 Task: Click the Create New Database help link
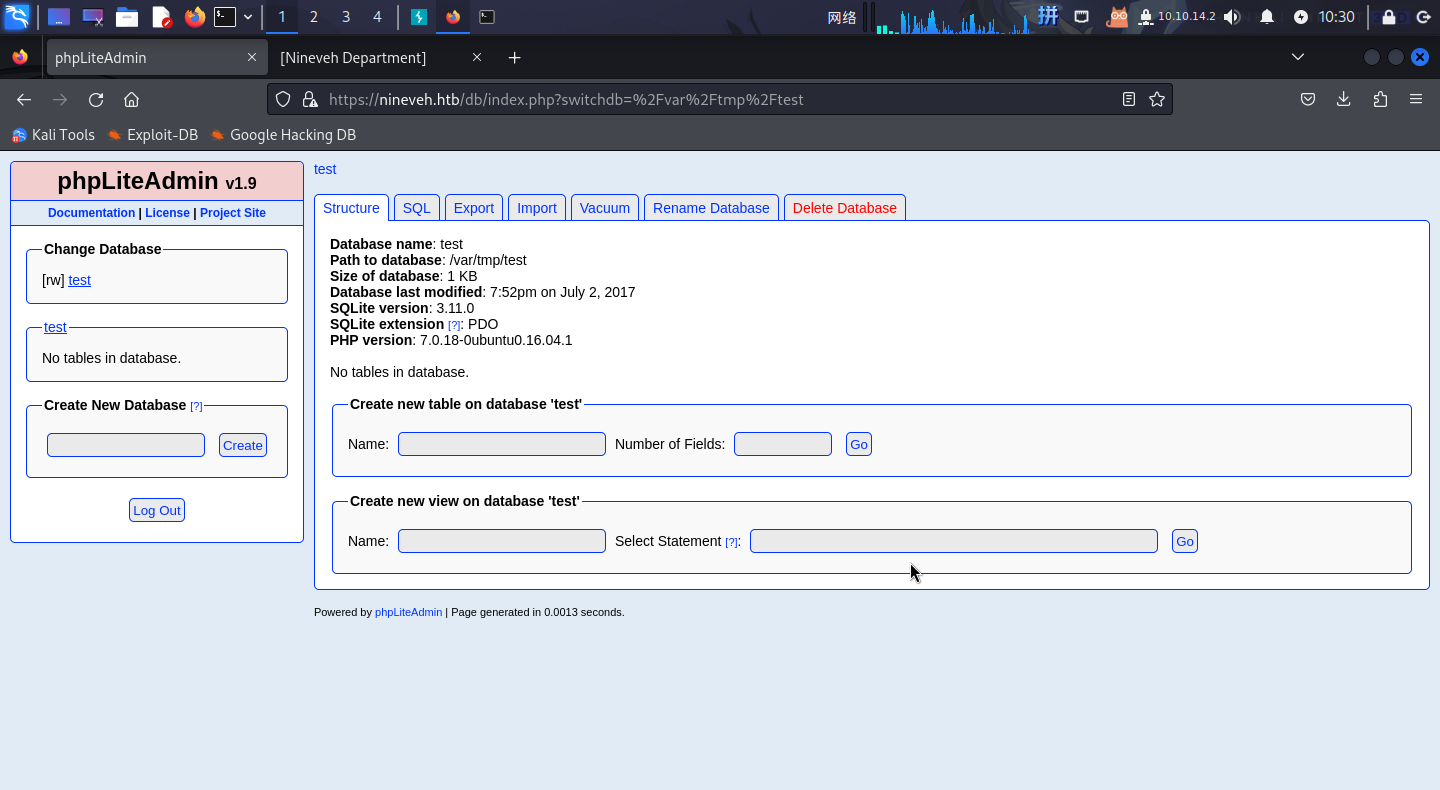coord(196,406)
